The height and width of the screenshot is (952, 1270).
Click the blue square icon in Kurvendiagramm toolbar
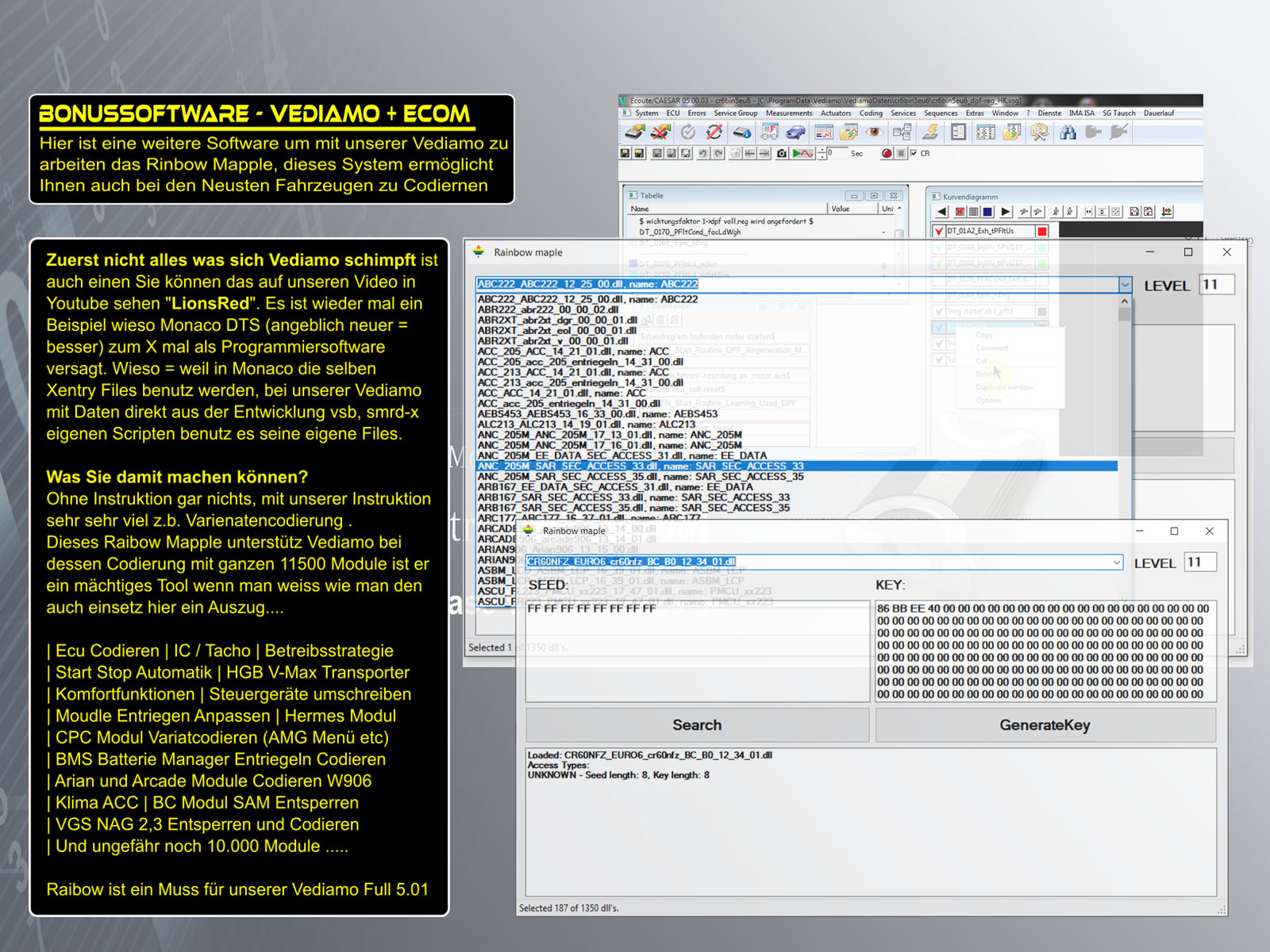(987, 212)
